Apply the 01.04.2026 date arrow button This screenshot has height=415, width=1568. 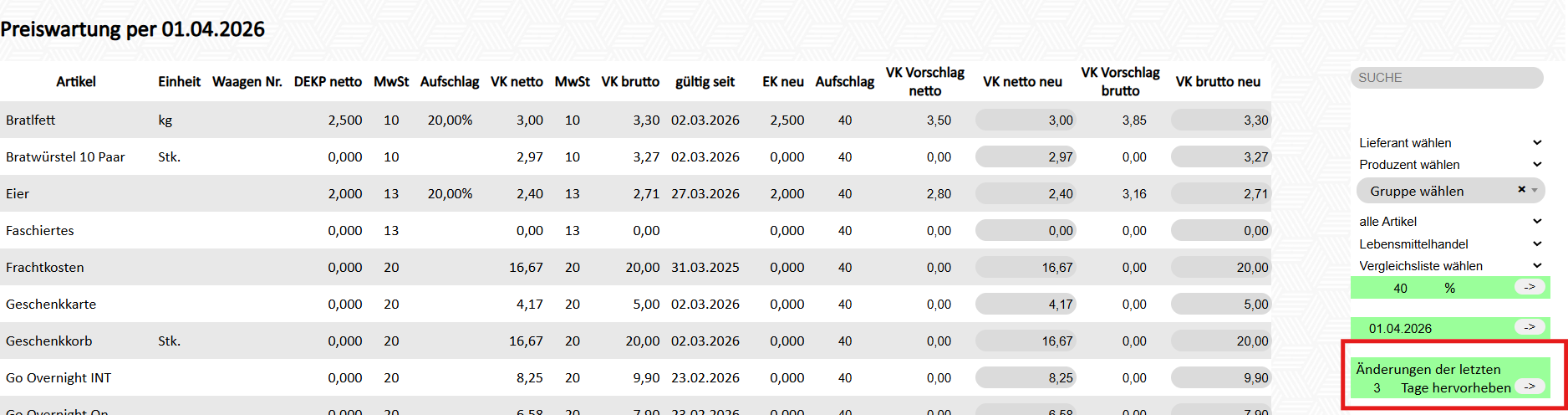click(1529, 328)
